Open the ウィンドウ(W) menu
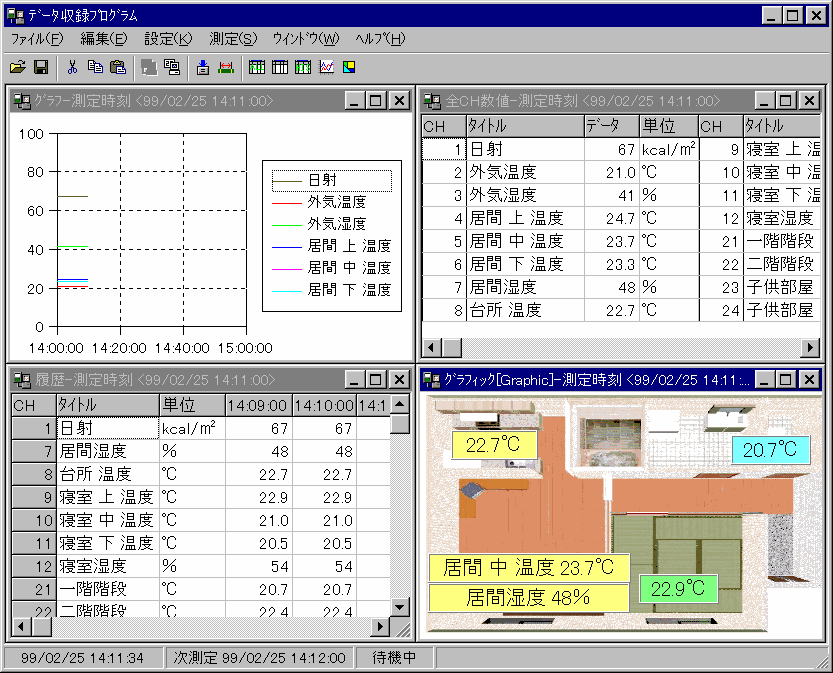833x673 pixels. coord(305,39)
